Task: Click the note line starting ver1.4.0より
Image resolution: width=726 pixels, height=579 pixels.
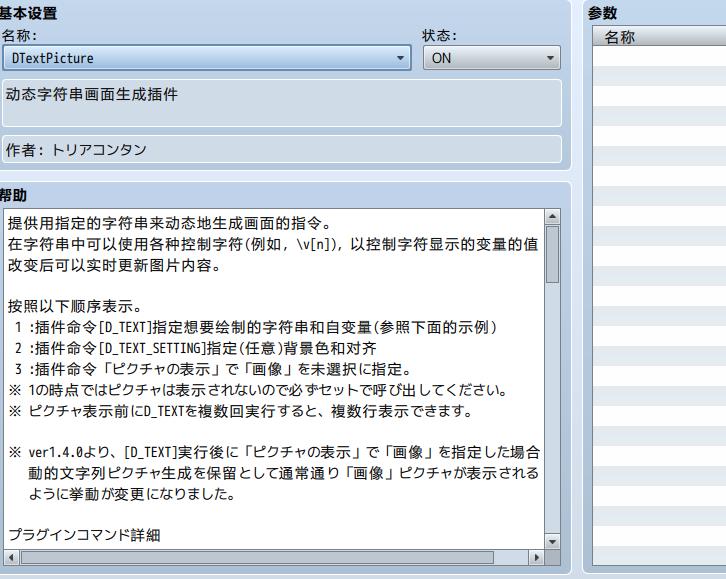Action: click(x=274, y=452)
